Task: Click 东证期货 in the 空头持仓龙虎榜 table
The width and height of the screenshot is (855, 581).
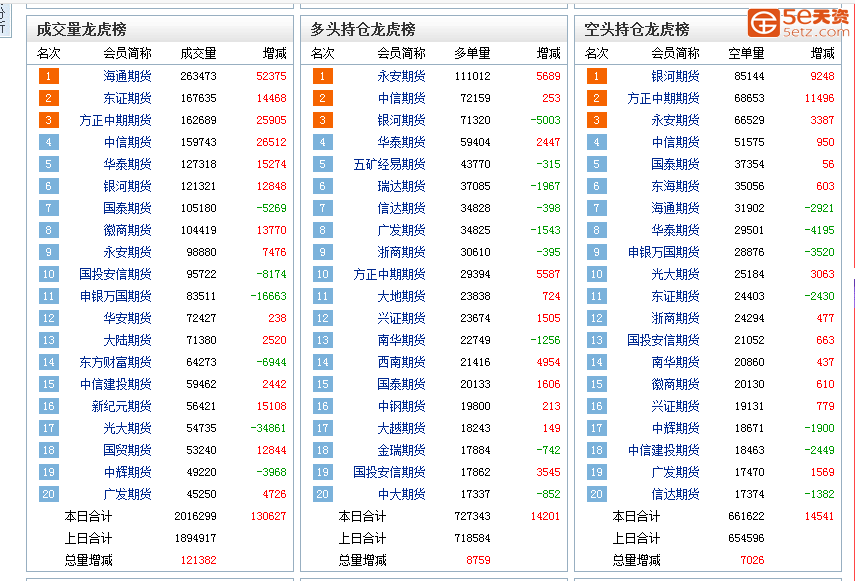Action: 675,296
